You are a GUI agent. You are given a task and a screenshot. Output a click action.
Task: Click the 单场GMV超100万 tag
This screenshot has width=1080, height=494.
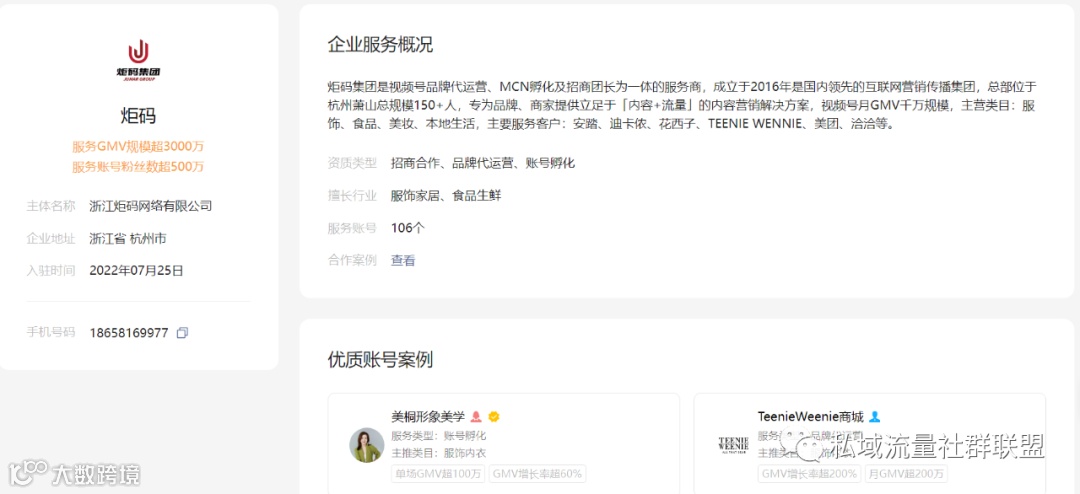pyautogui.click(x=438, y=474)
